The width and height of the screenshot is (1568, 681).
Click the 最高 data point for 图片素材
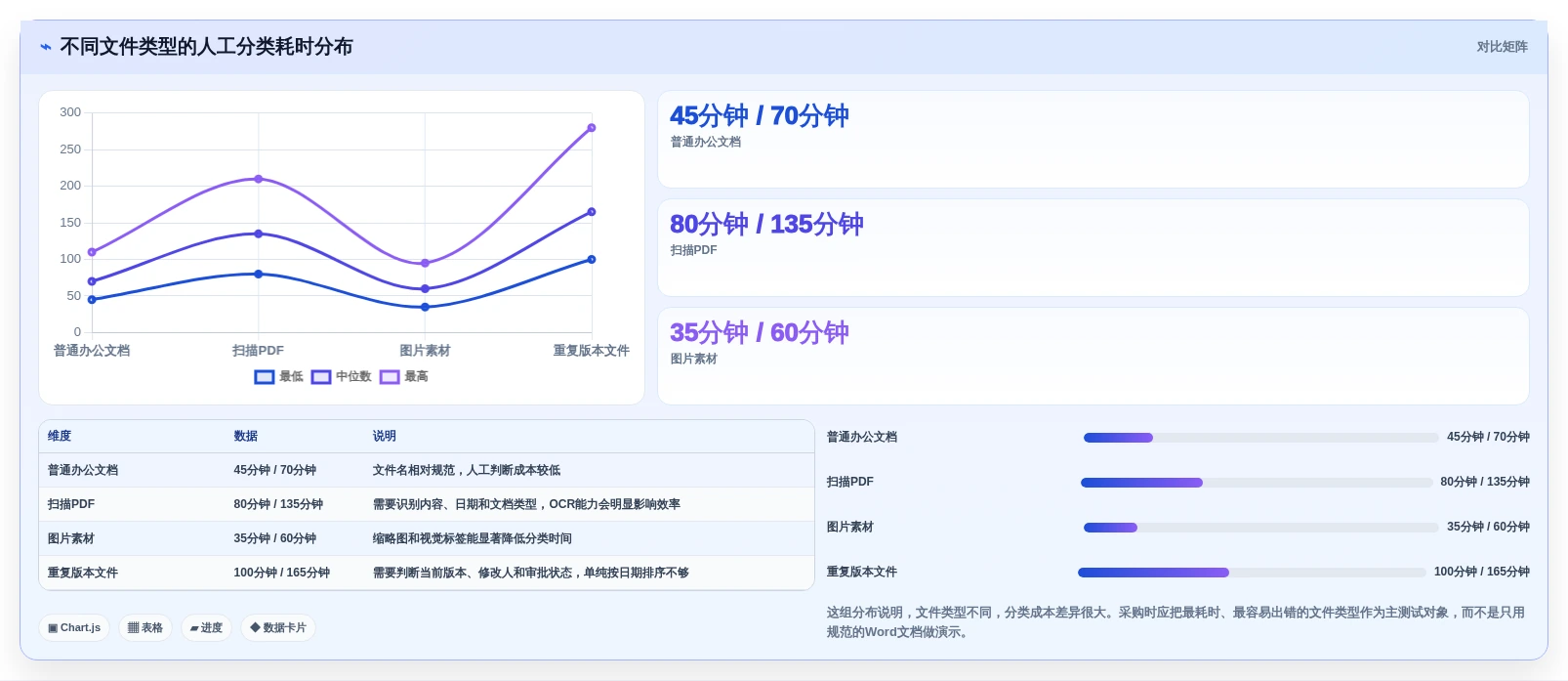425,264
